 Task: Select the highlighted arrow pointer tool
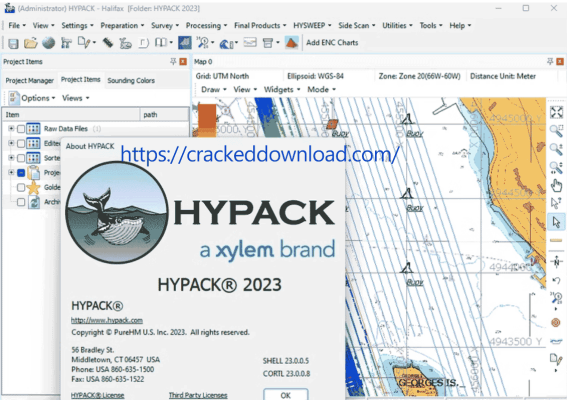click(556, 222)
